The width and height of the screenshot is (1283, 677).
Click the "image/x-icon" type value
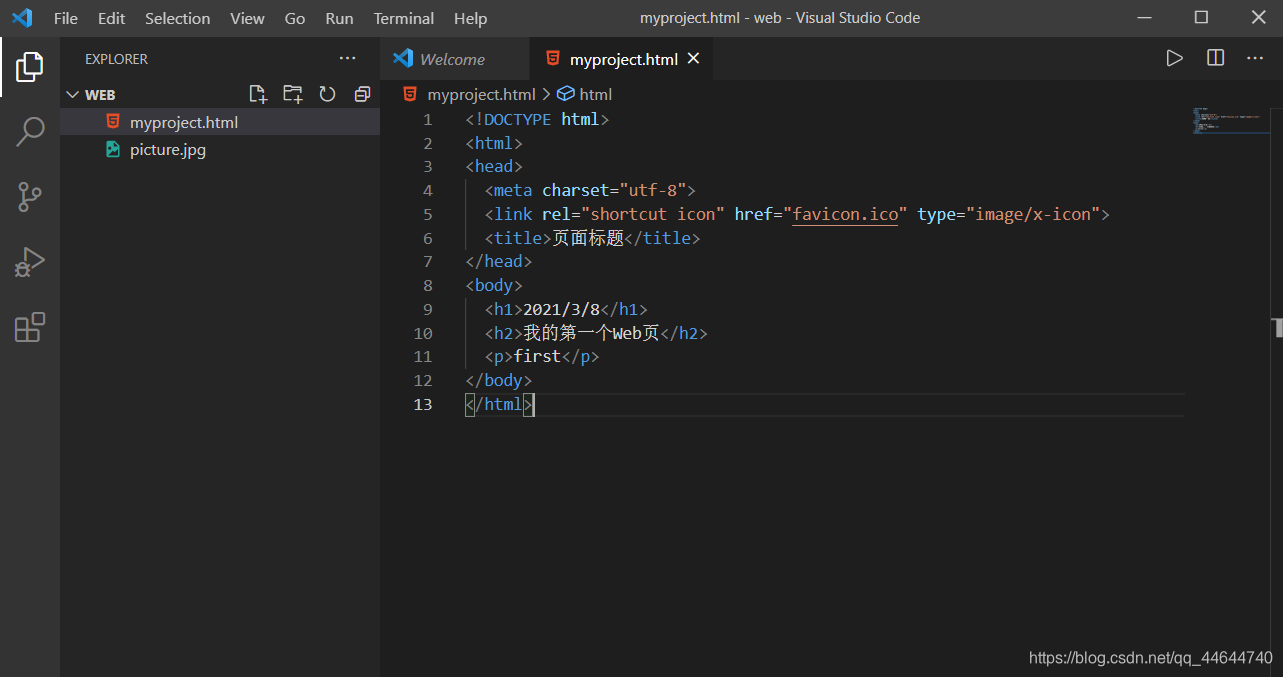[1033, 214]
